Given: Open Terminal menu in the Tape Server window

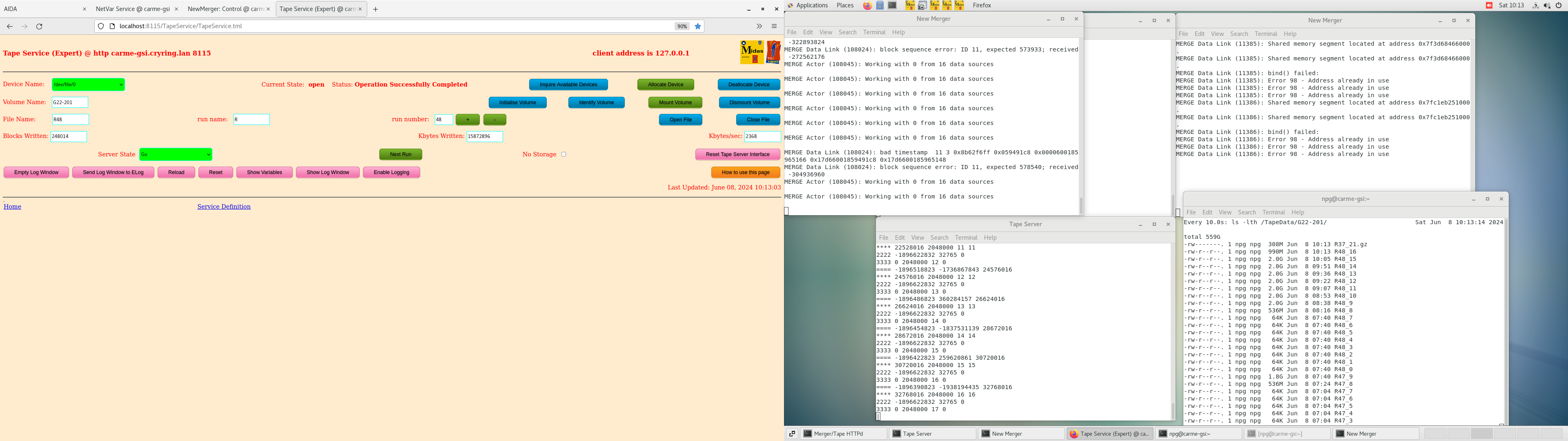Looking at the screenshot, I should pos(966,238).
